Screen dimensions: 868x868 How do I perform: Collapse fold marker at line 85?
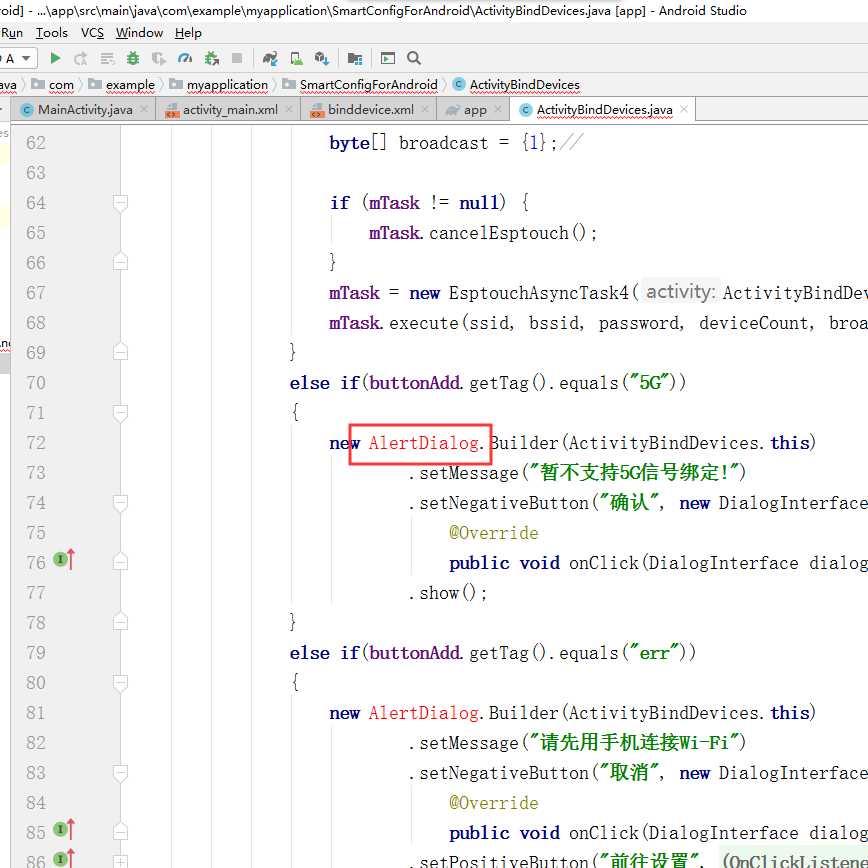coord(120,832)
